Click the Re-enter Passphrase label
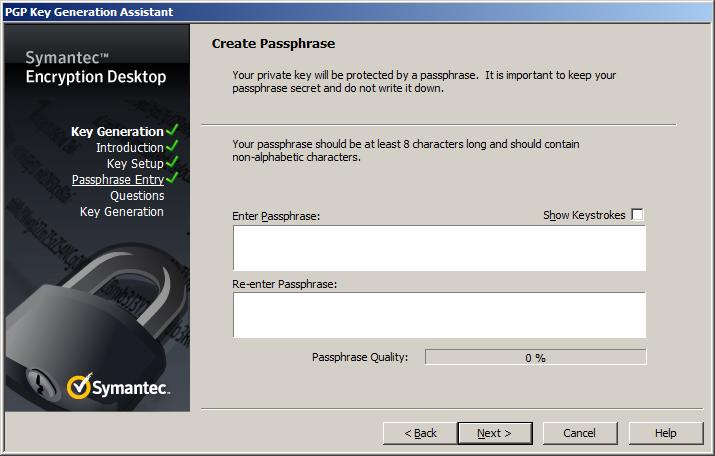Image resolution: width=715 pixels, height=456 pixels. 285,284
